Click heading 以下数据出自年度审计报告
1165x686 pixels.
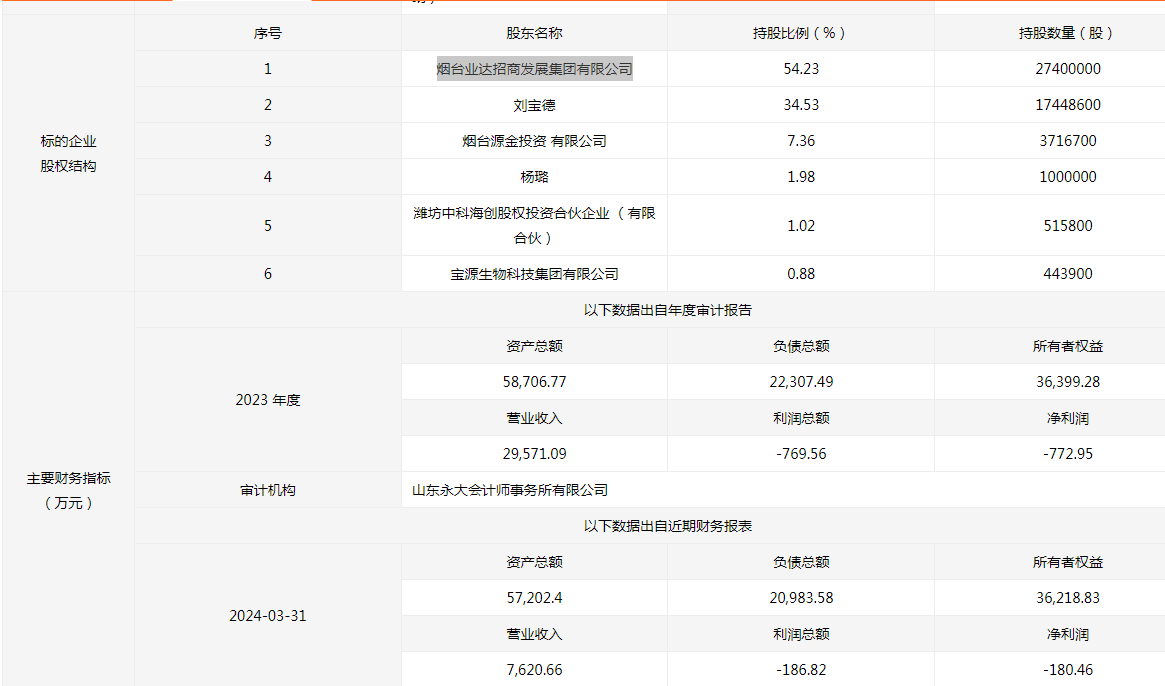coord(667,310)
